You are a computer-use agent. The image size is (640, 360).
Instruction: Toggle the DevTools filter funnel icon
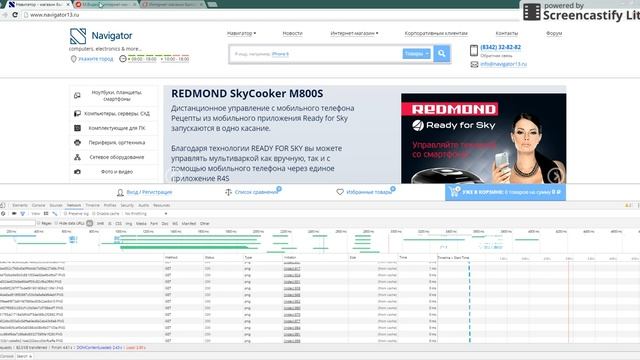coord(23,213)
